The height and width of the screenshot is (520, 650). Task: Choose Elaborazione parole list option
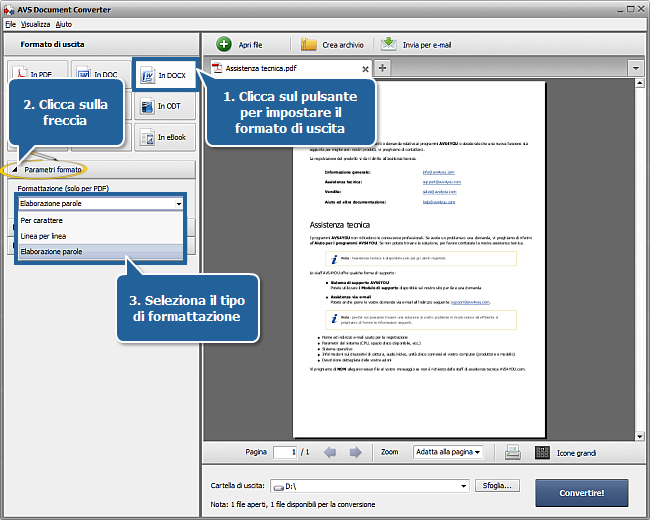coord(101,252)
